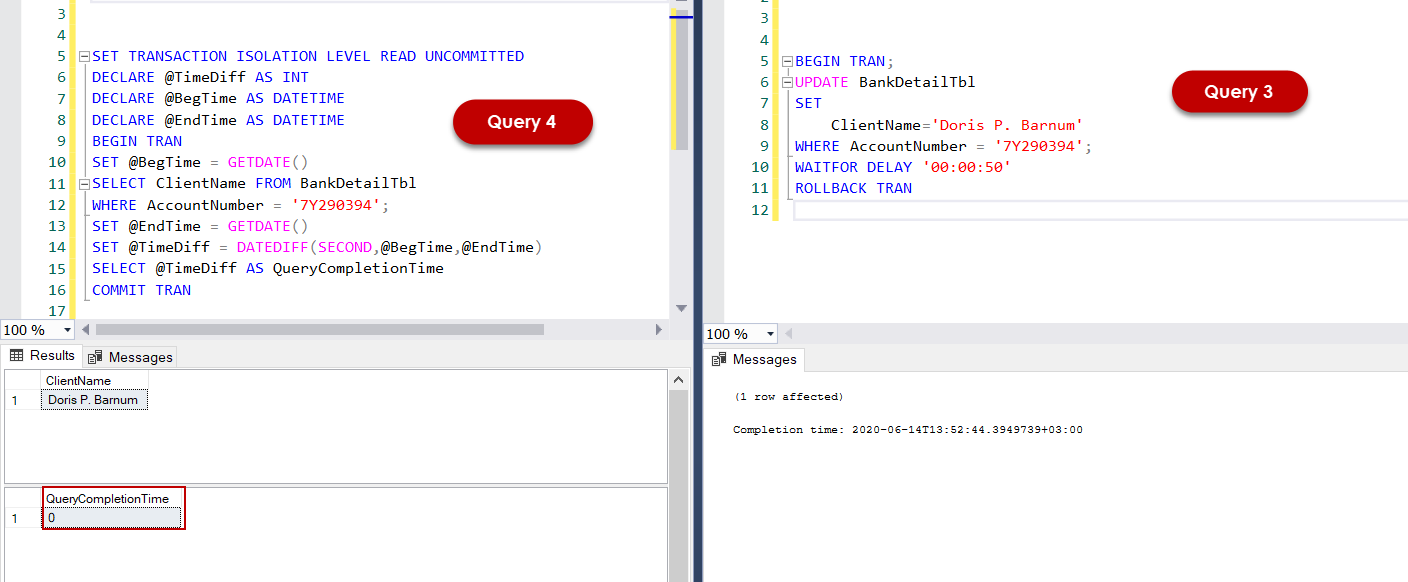Click the right arrow of Query 4's horizontal scrollbar
The image size is (1408, 582).
[658, 329]
